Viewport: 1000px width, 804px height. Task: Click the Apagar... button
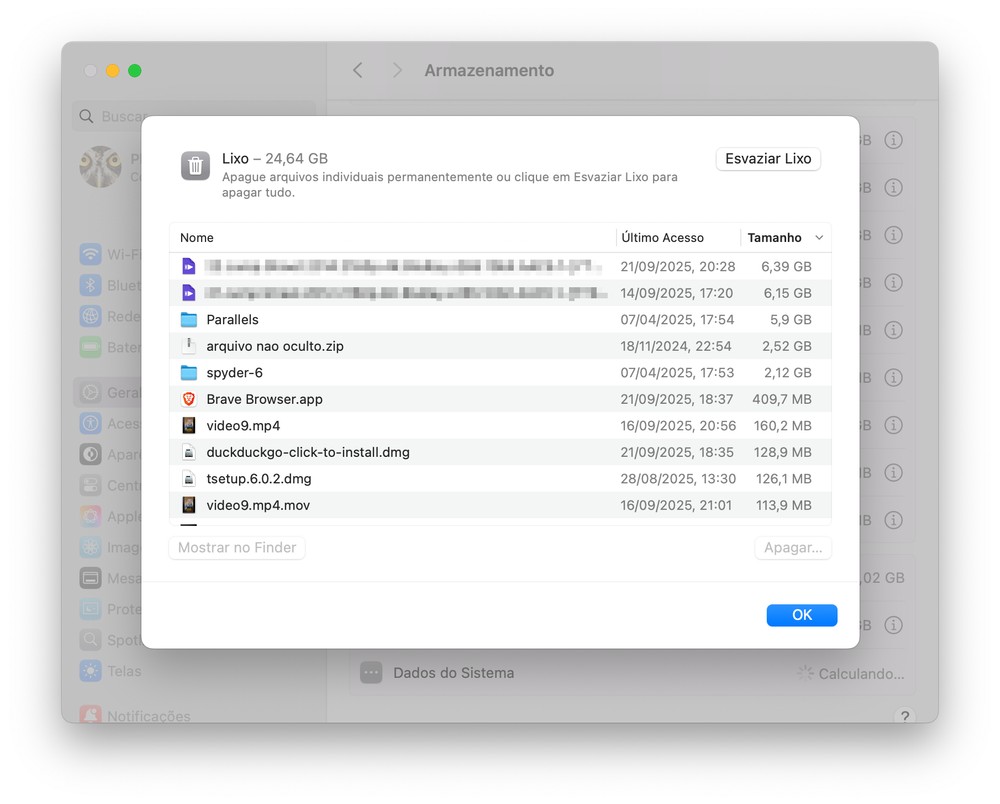793,548
